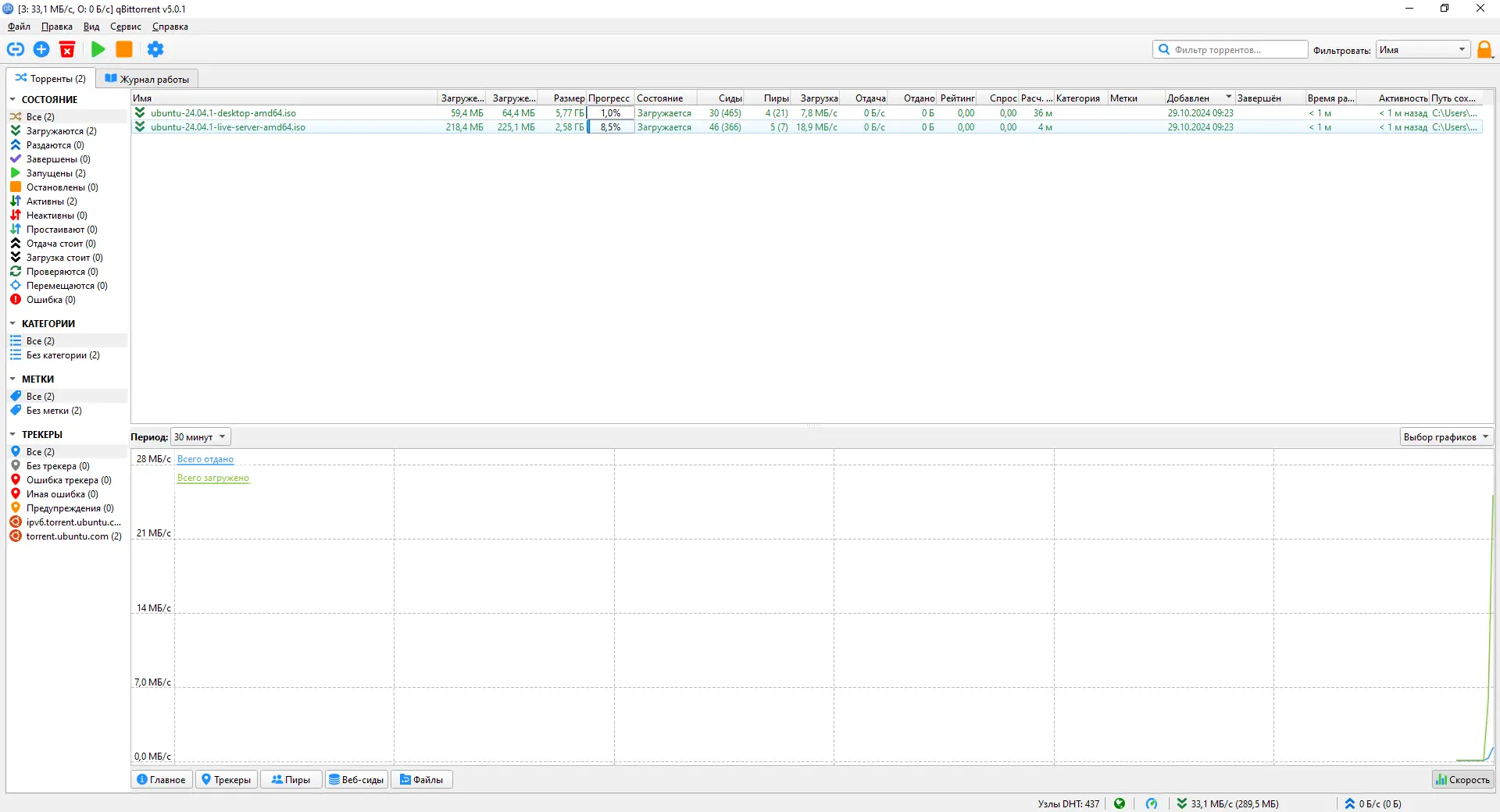1500x812 pixels.
Task: Select the Раздаются (0) status filter
Action: click(66, 145)
